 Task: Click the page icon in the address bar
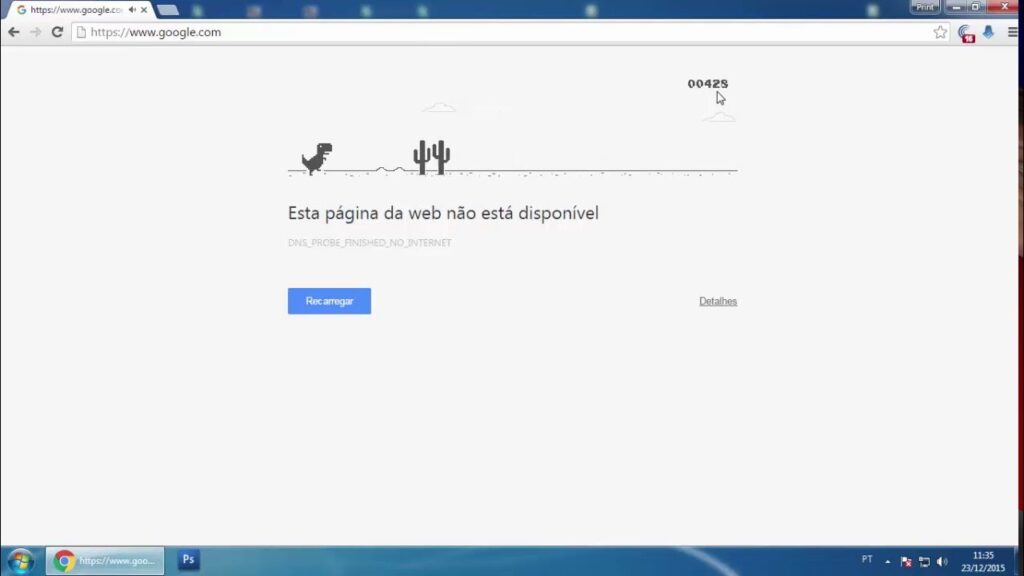click(x=81, y=32)
